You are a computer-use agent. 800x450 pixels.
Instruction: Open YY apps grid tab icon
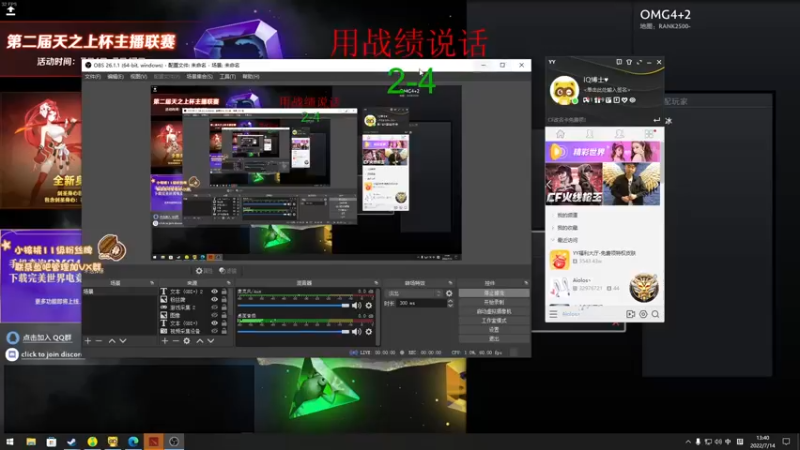[x=649, y=134]
